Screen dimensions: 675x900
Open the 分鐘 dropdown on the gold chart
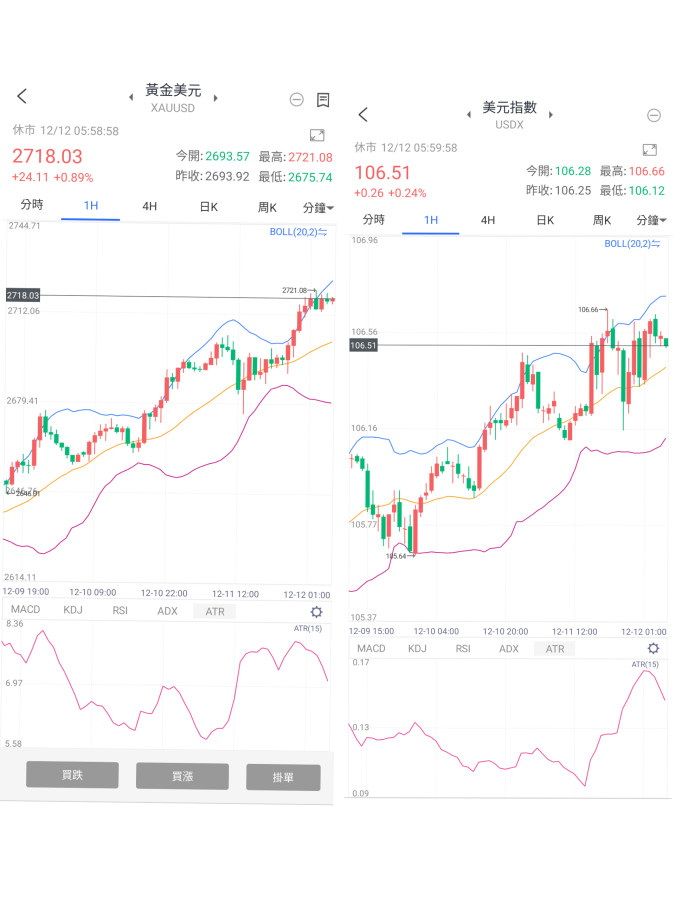coord(319,207)
